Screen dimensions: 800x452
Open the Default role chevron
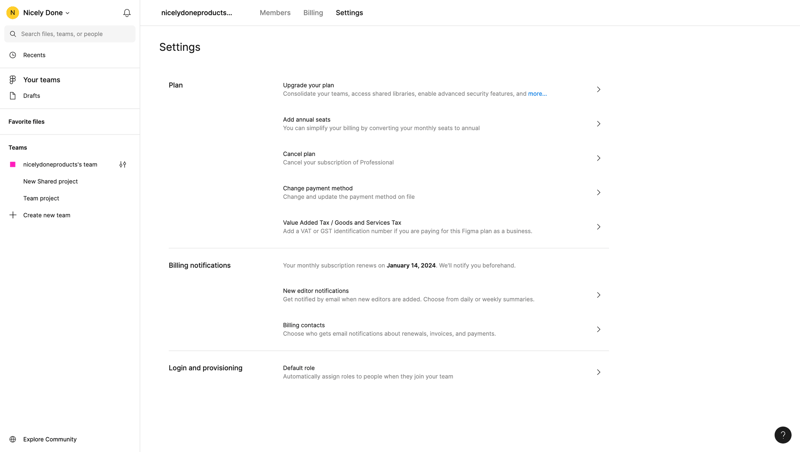(598, 372)
